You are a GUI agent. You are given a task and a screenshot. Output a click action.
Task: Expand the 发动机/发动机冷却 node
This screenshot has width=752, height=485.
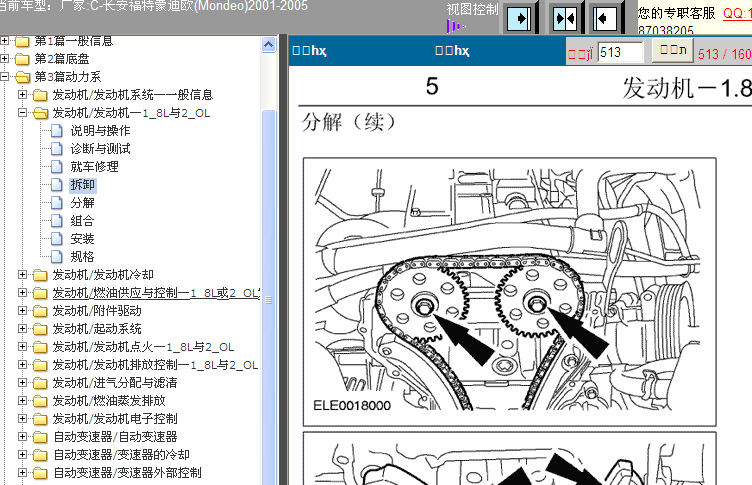point(23,274)
